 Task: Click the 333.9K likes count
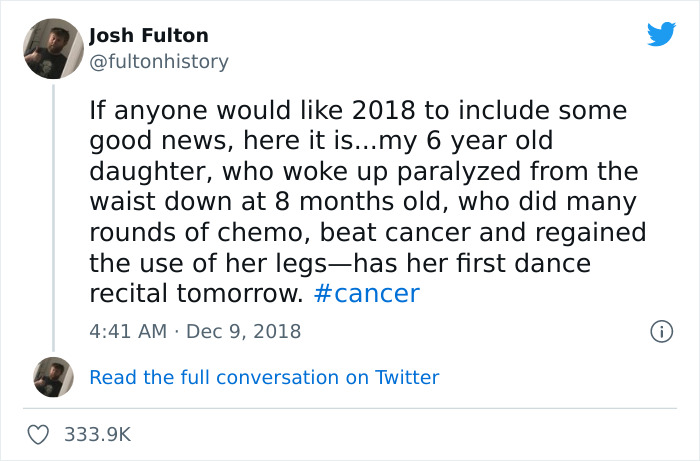point(97,435)
